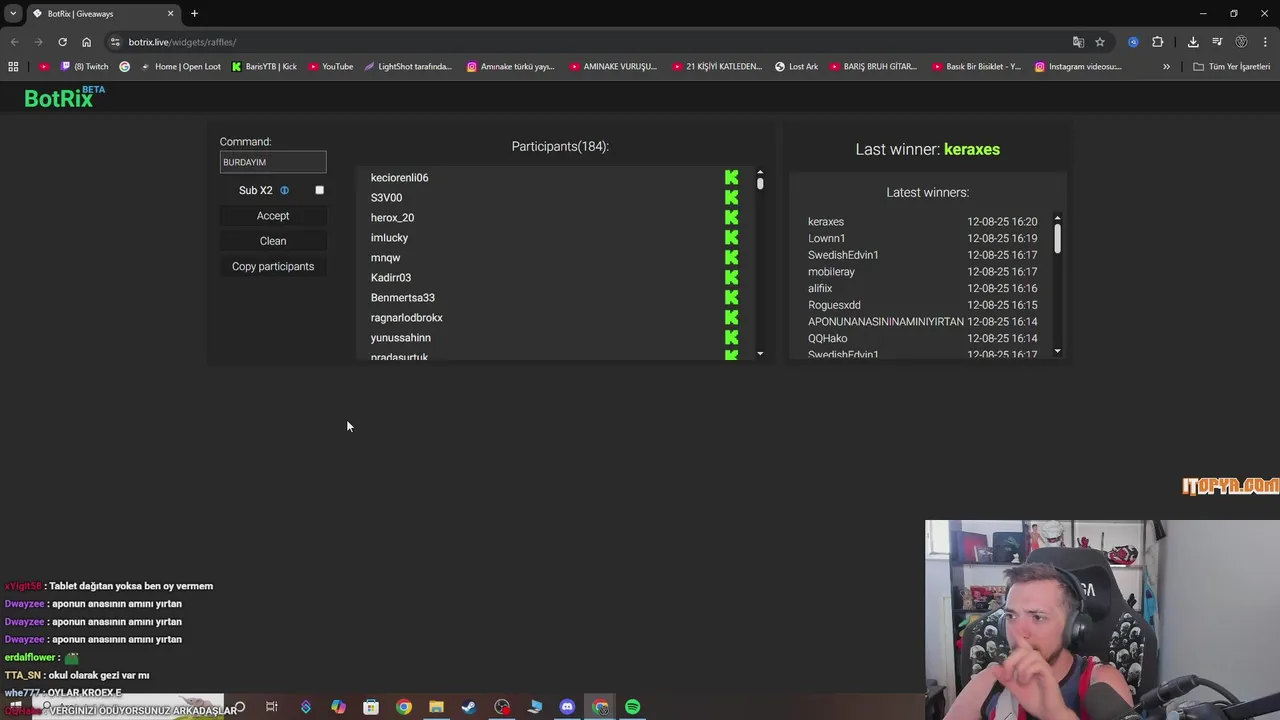Click participants list scroll-up arrow
The width and height of the screenshot is (1280, 720).
pyautogui.click(x=760, y=172)
